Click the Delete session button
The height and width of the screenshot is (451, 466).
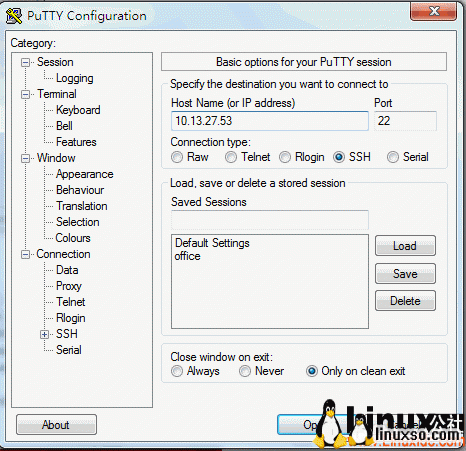click(x=405, y=301)
